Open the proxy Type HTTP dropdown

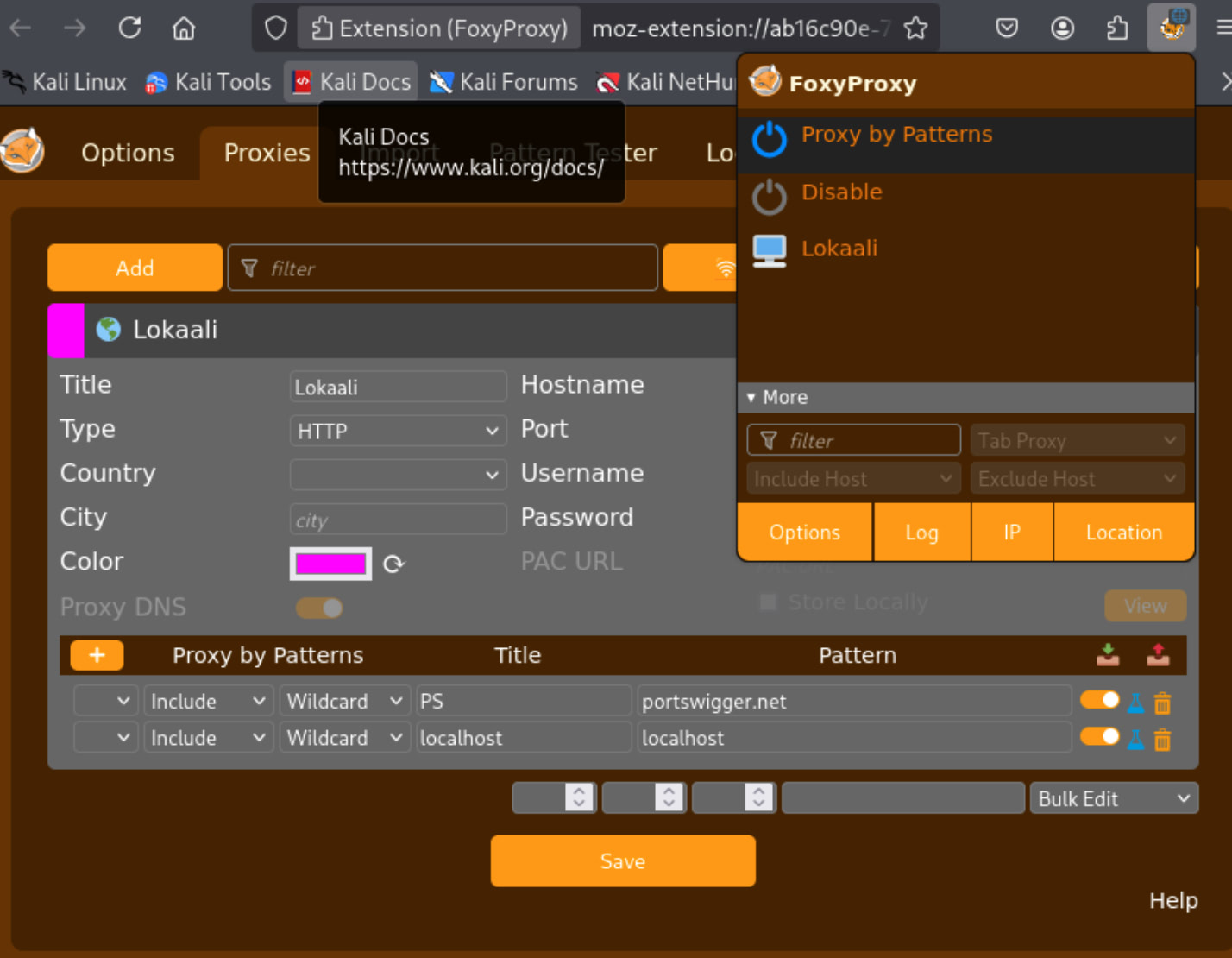pos(398,431)
